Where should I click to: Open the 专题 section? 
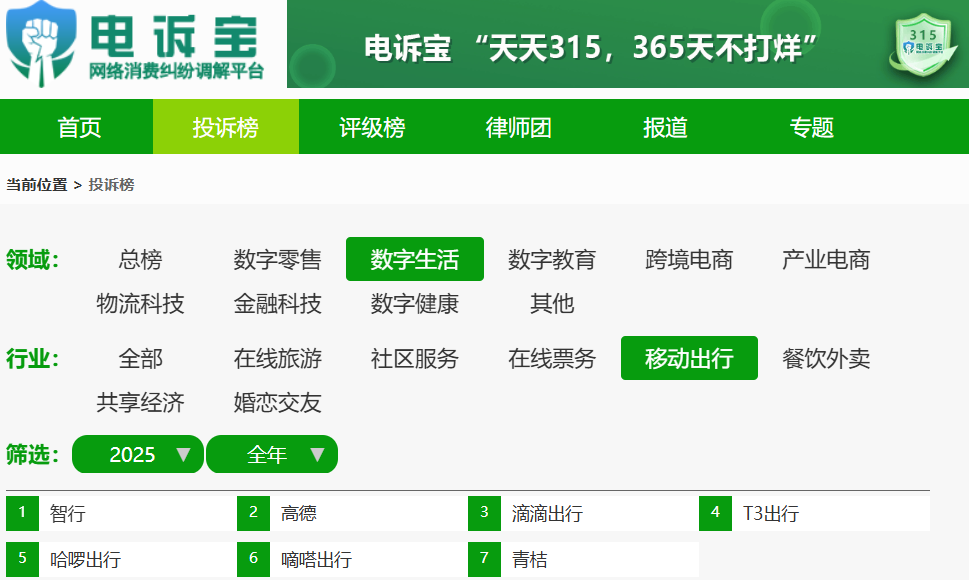point(810,126)
